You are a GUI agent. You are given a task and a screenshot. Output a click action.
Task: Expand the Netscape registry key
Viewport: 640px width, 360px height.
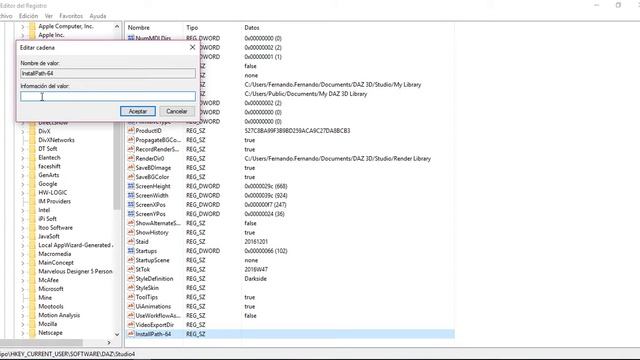click(x=22, y=333)
